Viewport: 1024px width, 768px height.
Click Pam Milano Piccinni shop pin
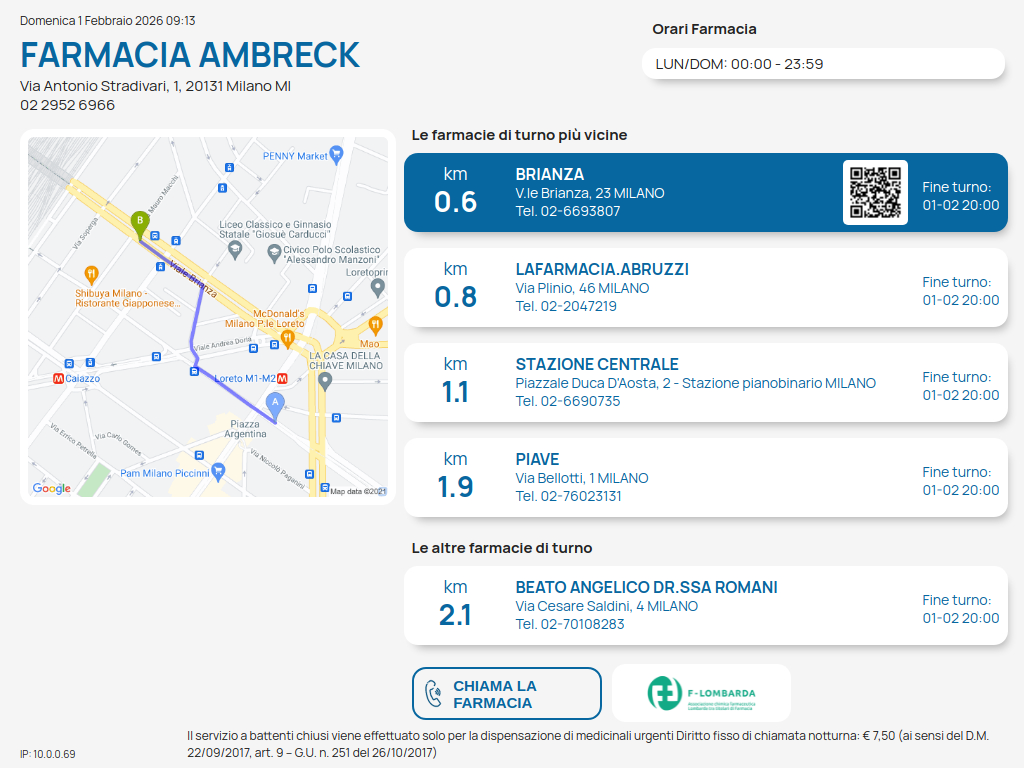point(218,472)
